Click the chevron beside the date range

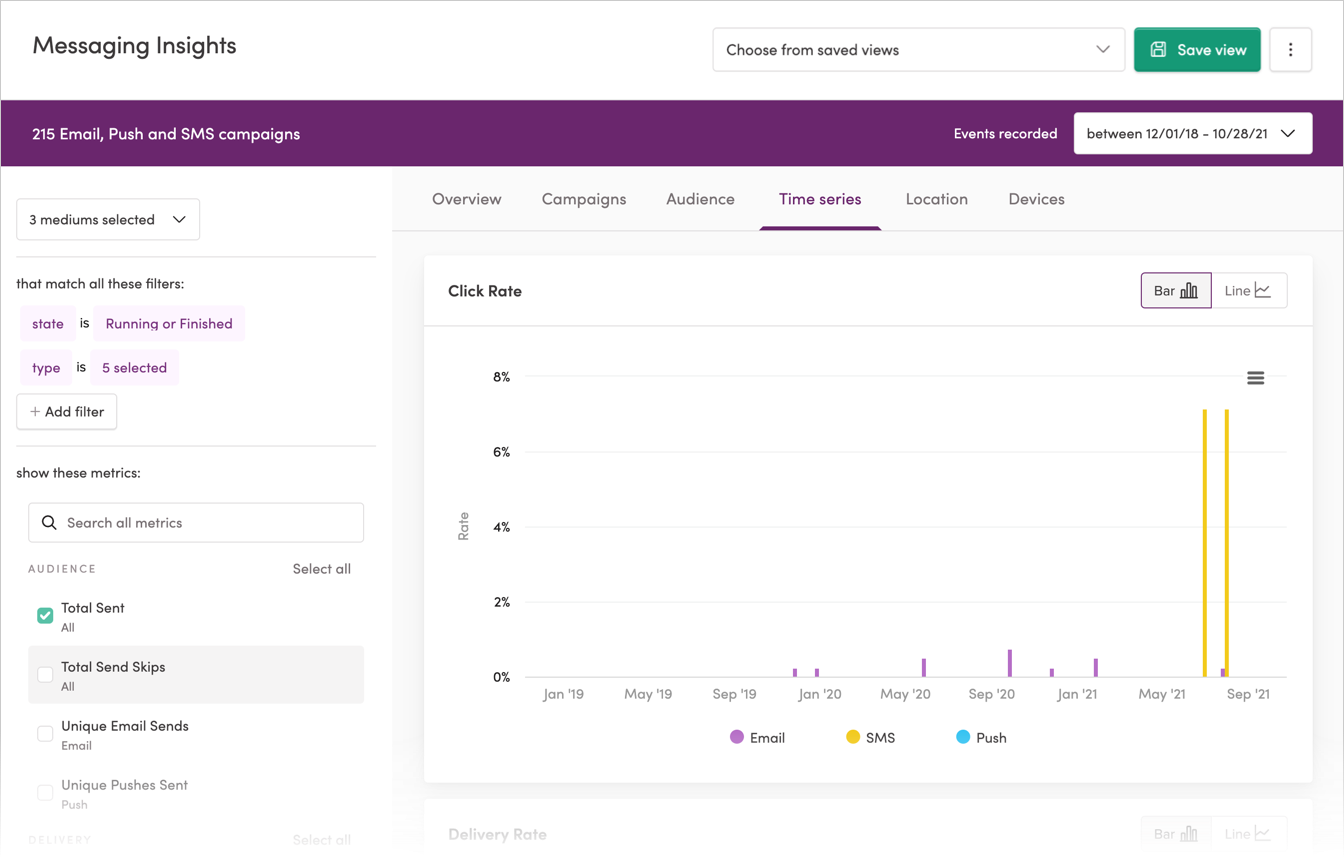pyautogui.click(x=1288, y=133)
